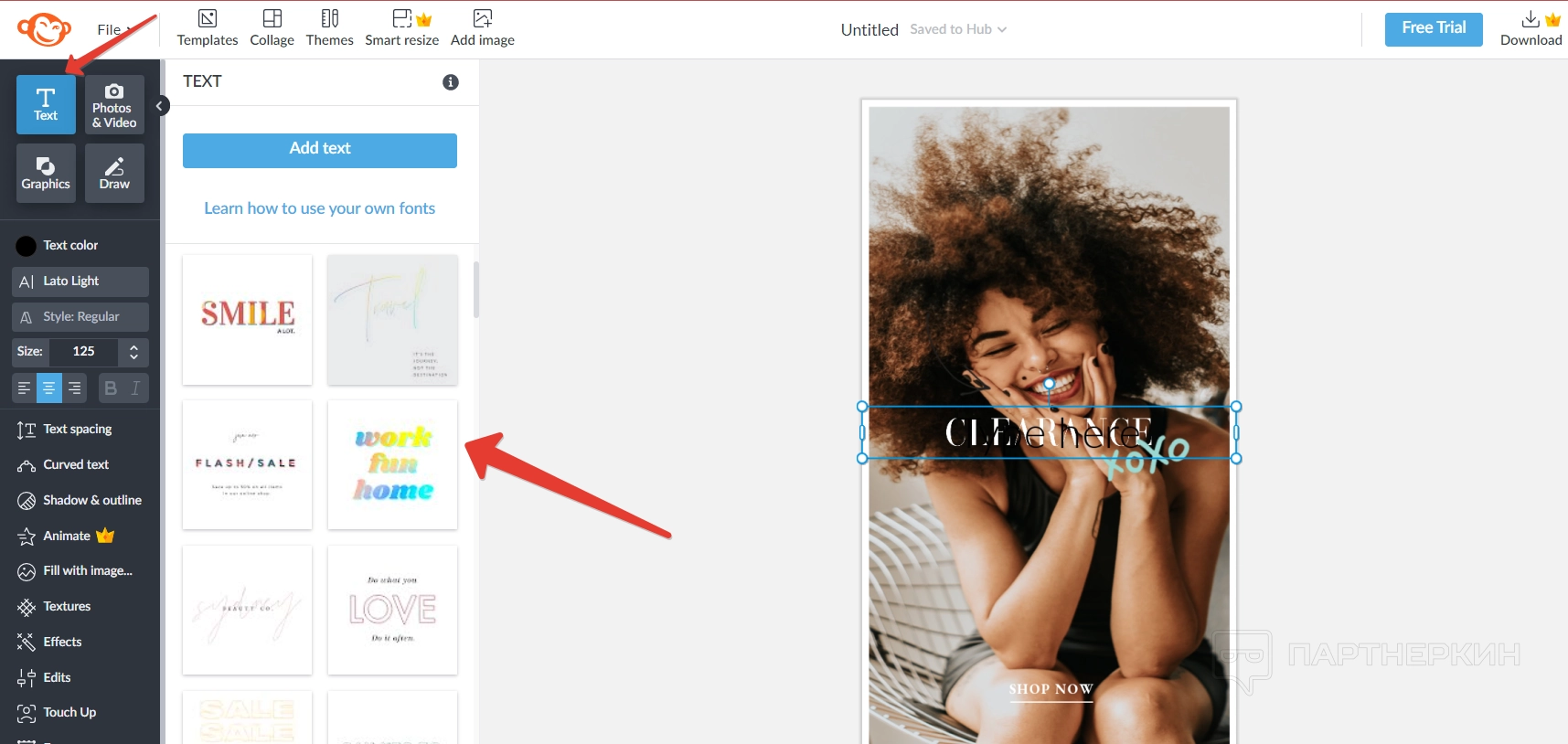Select the Travel script text template
Image resolution: width=1568 pixels, height=744 pixels.
(x=392, y=320)
